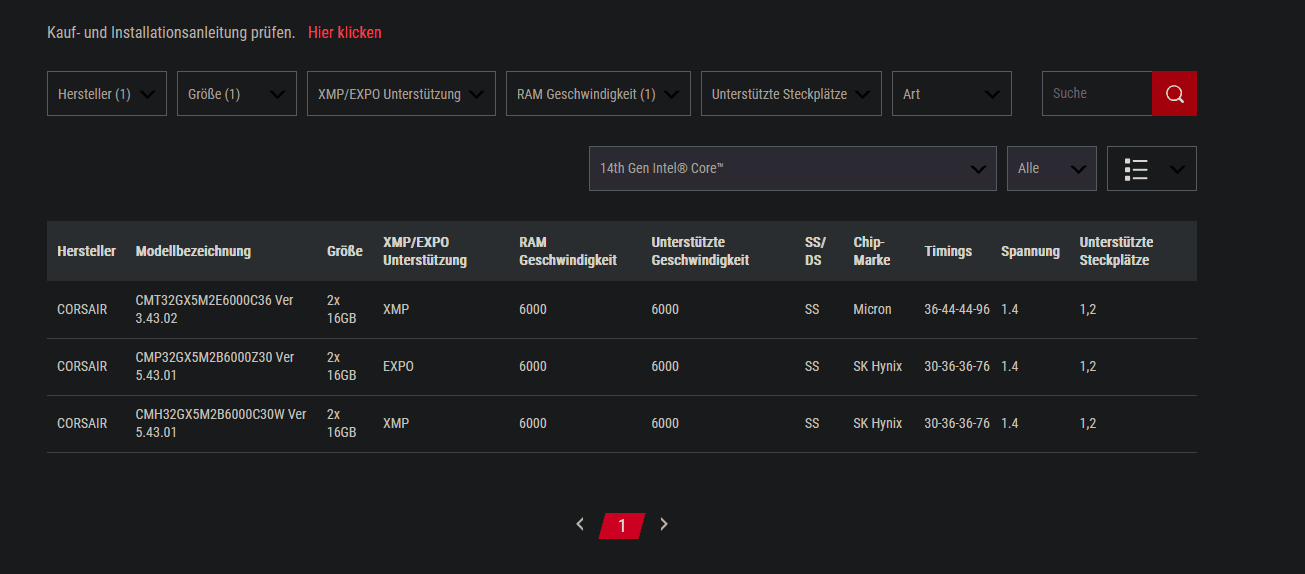Click EXPO cell in CMP32GX5M2B6000Z30 row
The width and height of the screenshot is (1305, 574).
[x=398, y=367]
